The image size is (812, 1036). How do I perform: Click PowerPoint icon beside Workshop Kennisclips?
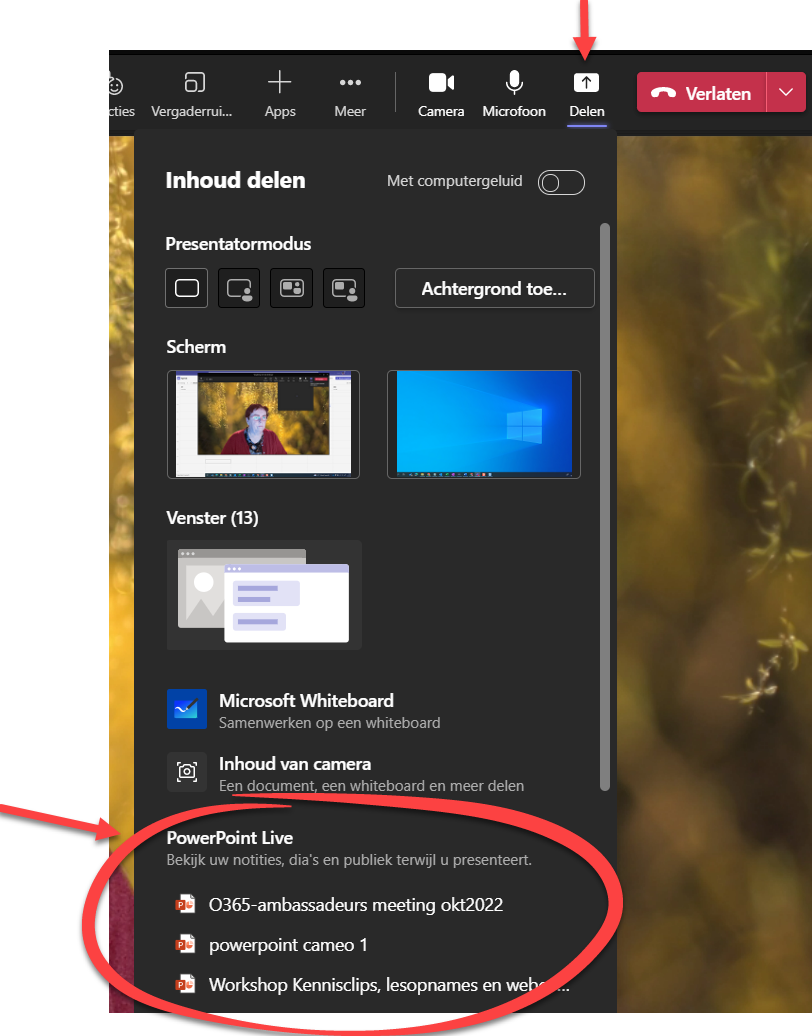coord(185,984)
